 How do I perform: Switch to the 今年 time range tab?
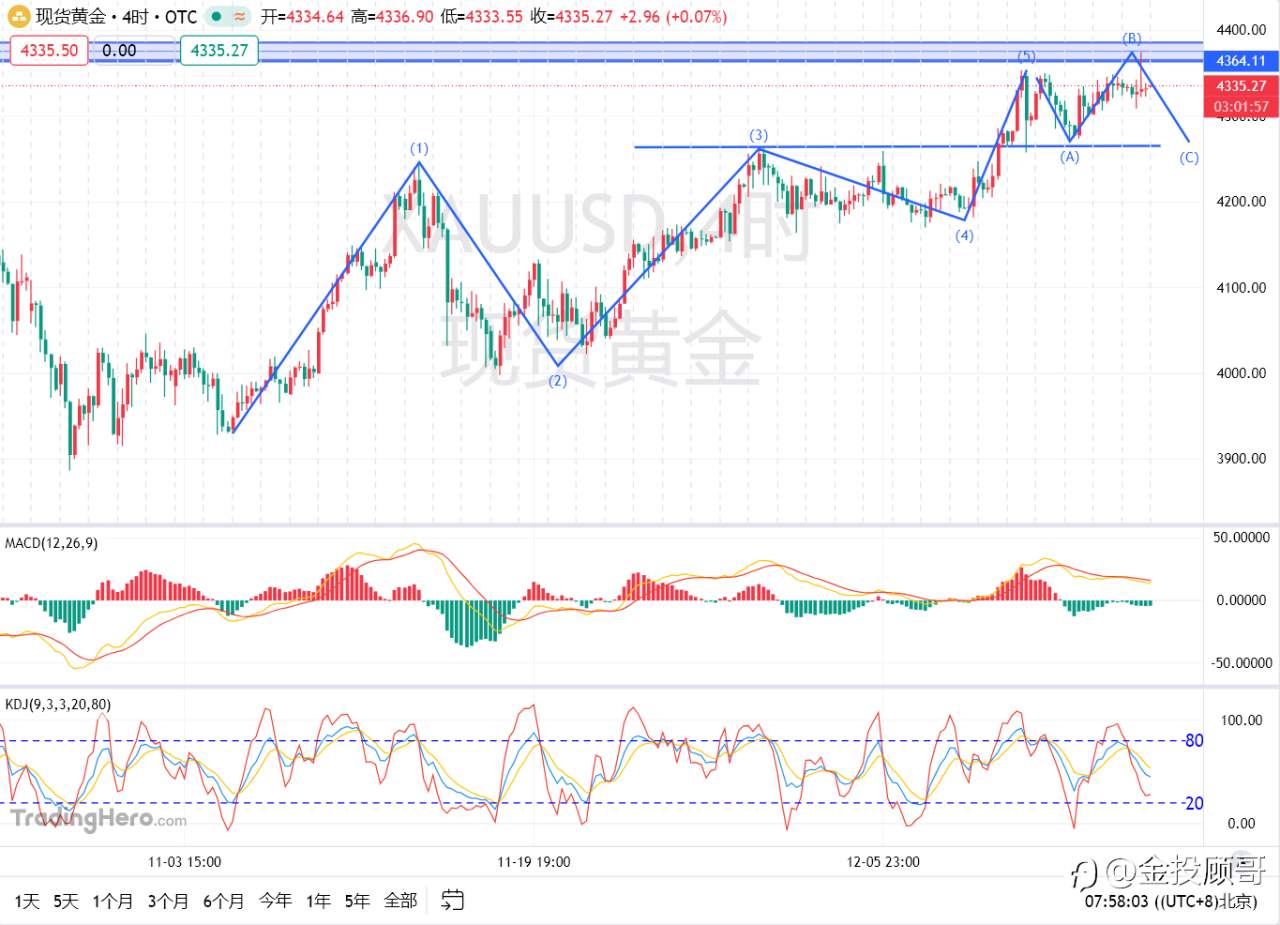pos(273,900)
